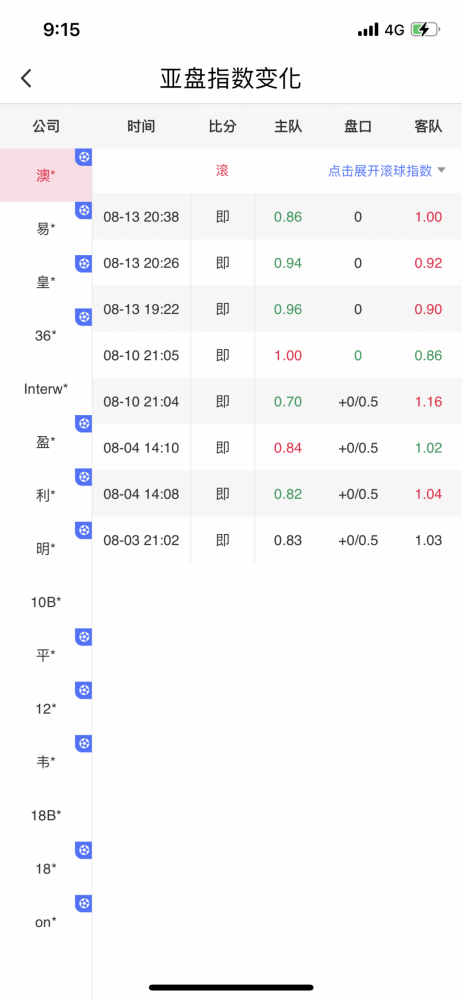Tap the 盘口 column header

pos(357,127)
